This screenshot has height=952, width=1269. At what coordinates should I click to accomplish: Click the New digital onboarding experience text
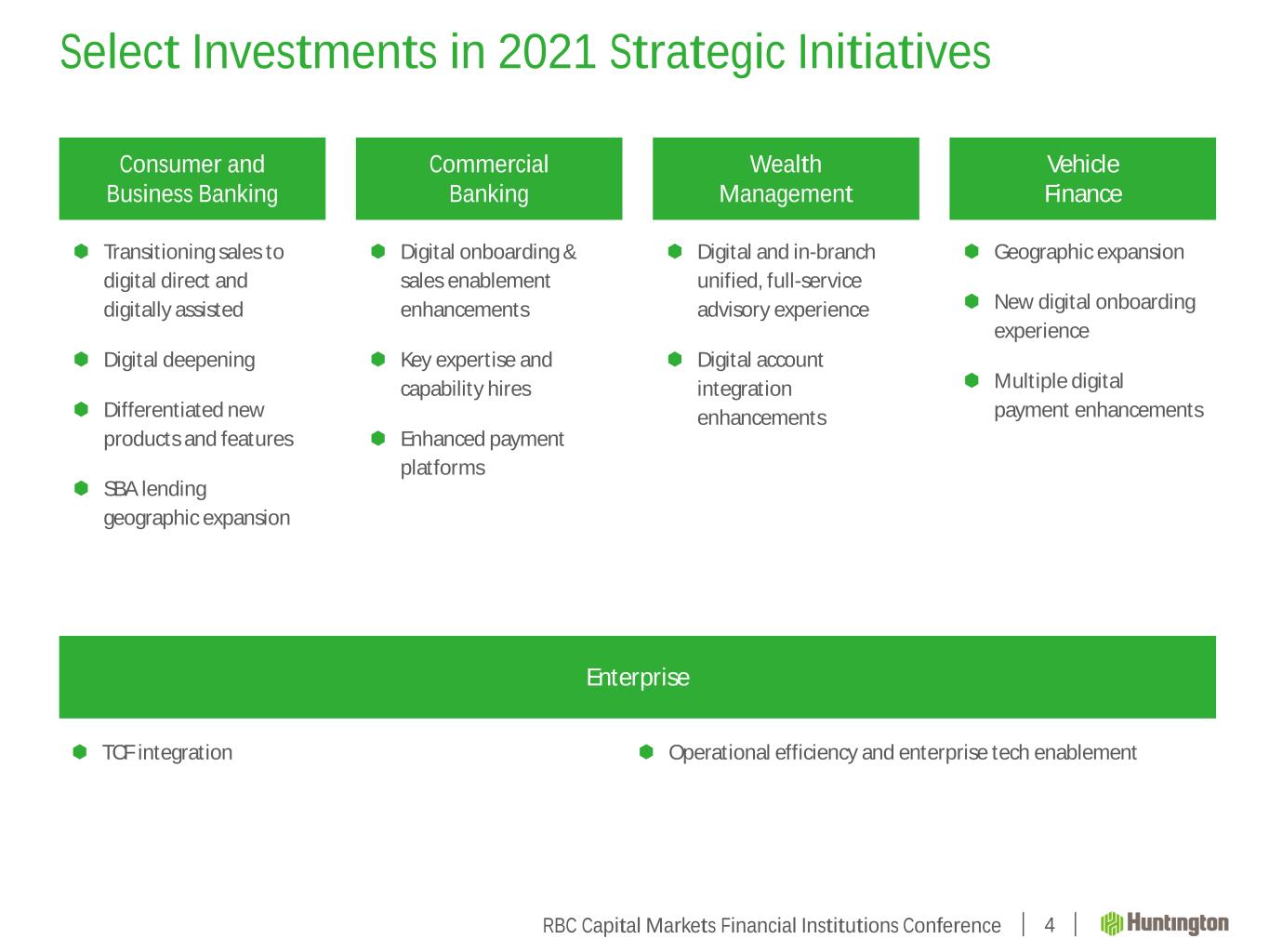(x=1093, y=316)
